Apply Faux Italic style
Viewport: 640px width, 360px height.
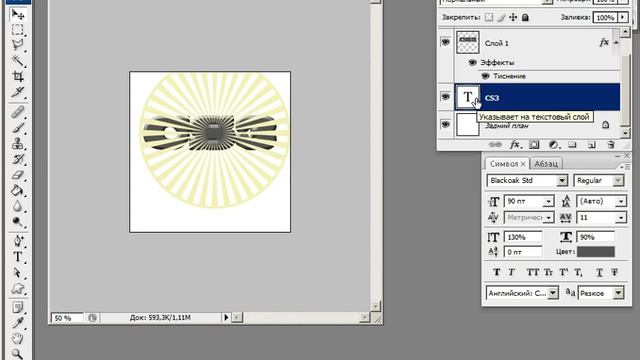(x=511, y=272)
